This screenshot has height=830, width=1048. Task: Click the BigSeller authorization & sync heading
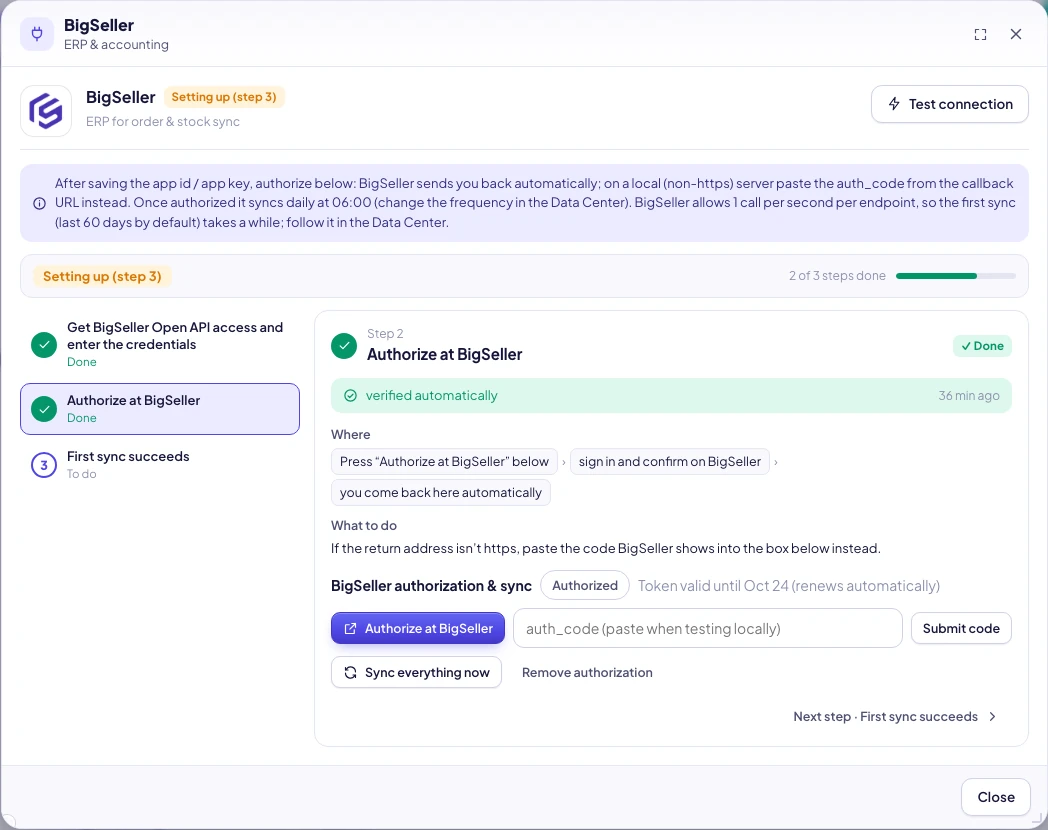click(x=431, y=586)
